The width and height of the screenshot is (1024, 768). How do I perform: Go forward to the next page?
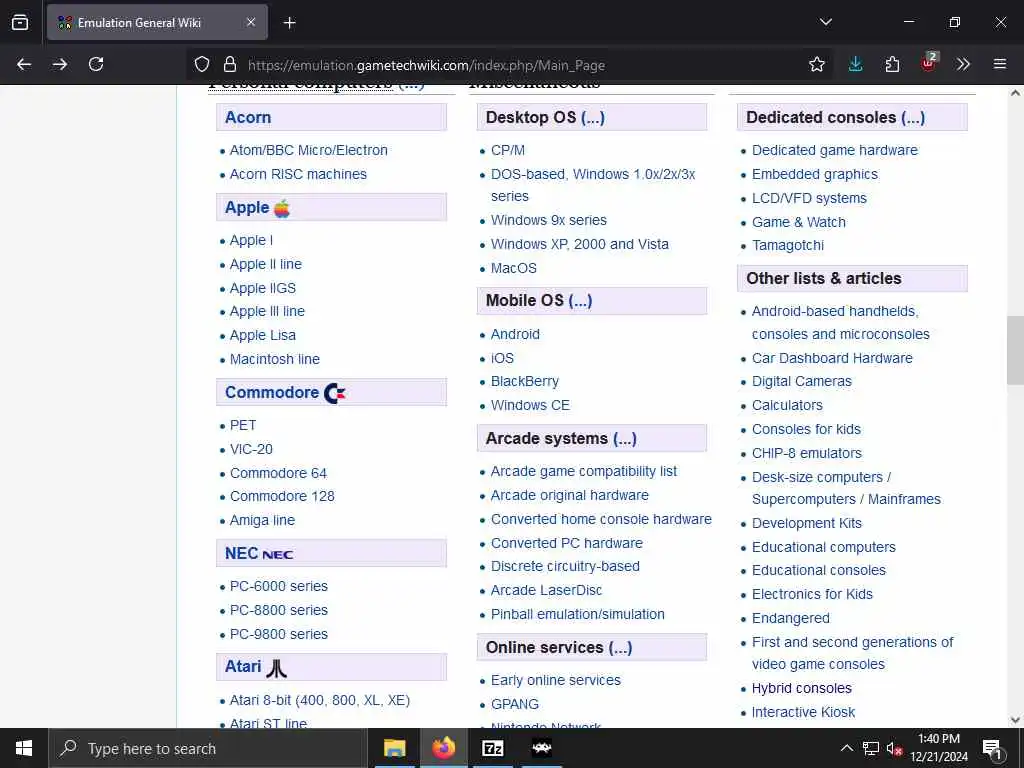point(60,64)
